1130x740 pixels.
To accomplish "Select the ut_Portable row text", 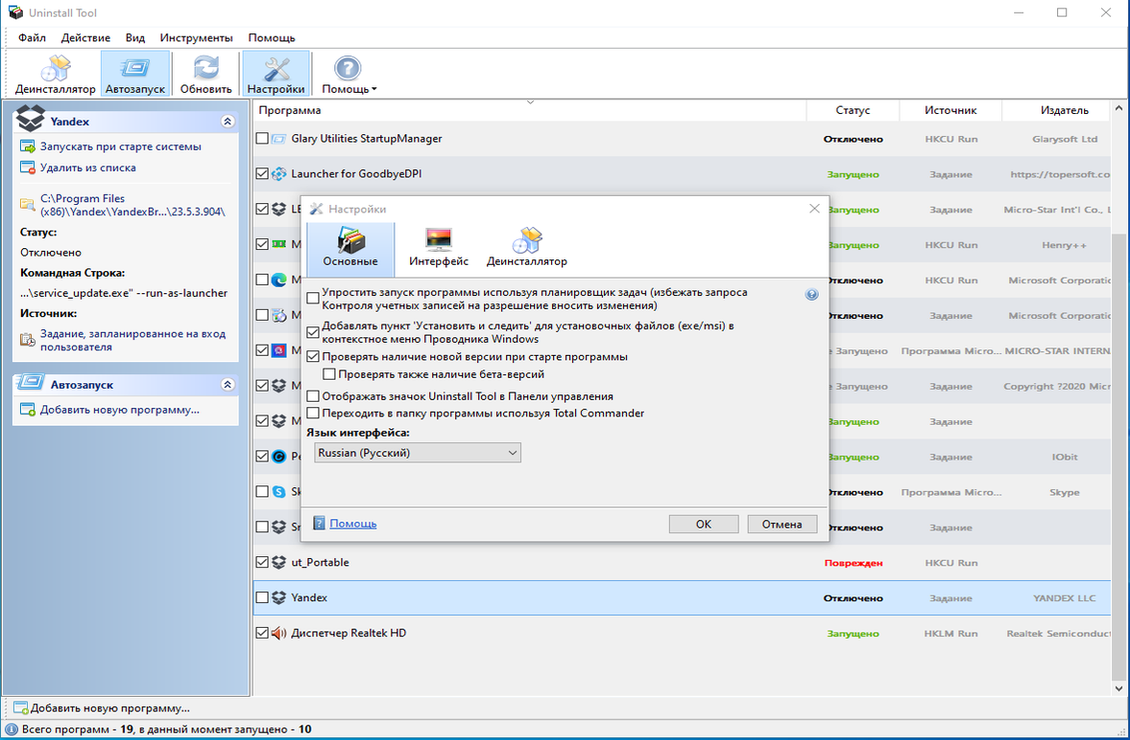I will [320, 562].
